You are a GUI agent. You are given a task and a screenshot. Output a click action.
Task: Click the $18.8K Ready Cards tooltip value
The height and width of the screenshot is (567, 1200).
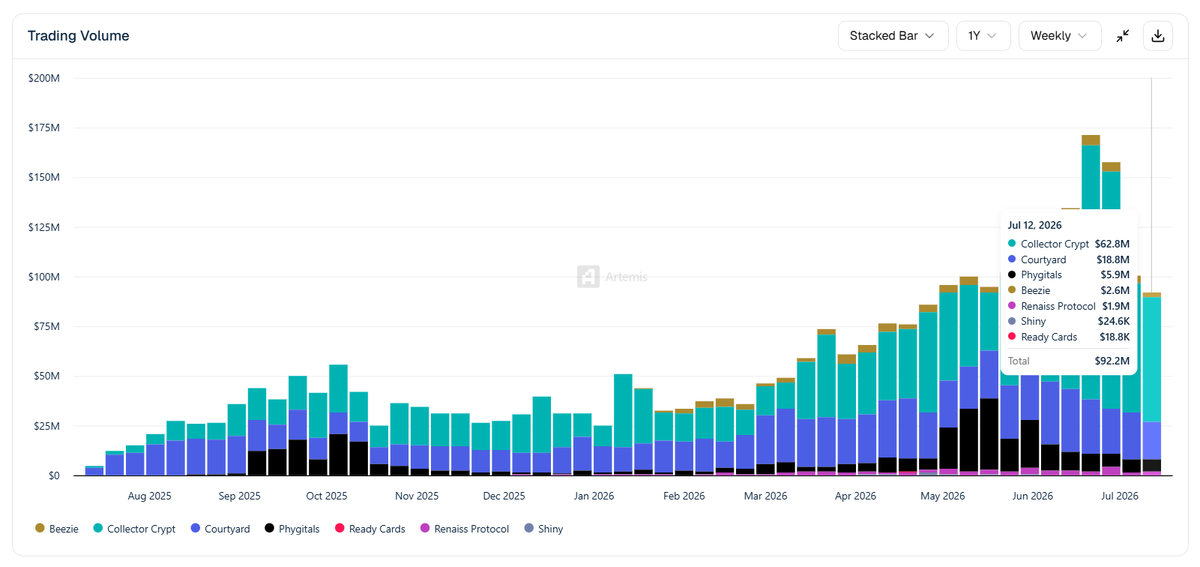1113,337
